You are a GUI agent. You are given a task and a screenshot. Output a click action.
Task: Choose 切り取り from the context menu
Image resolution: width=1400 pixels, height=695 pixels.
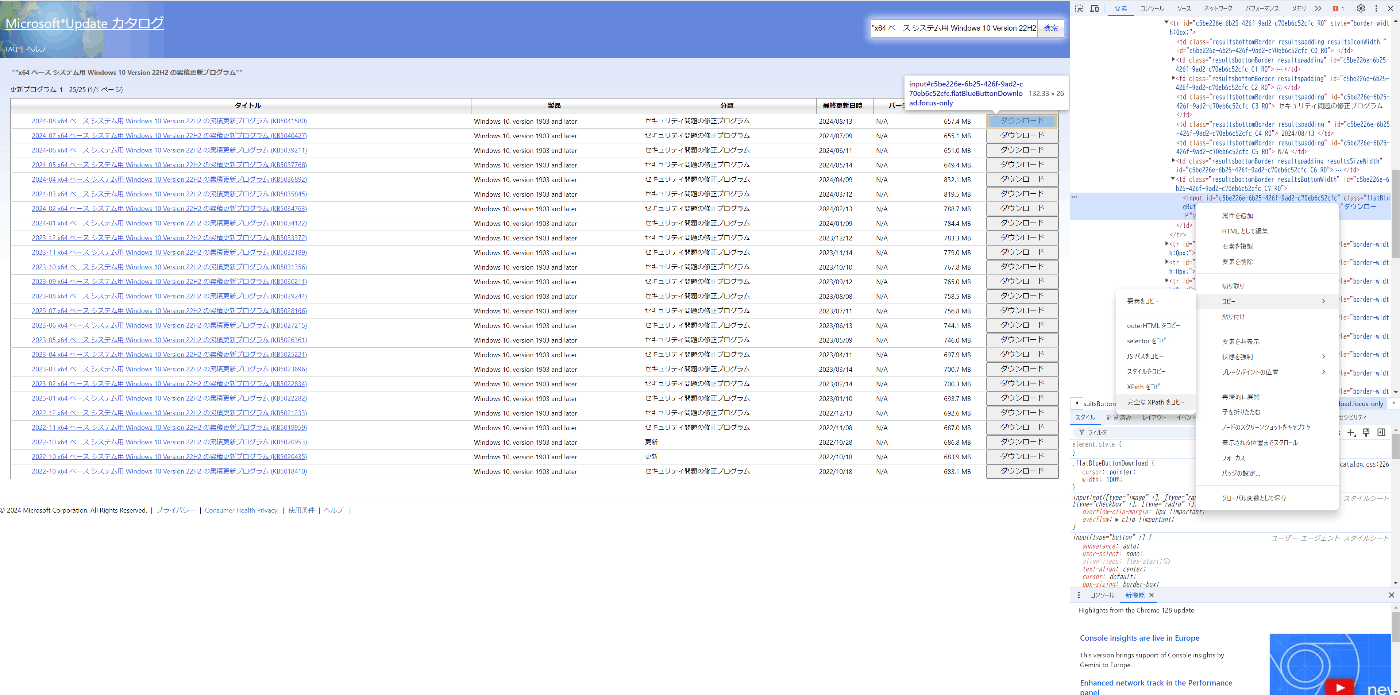coord(1267,286)
